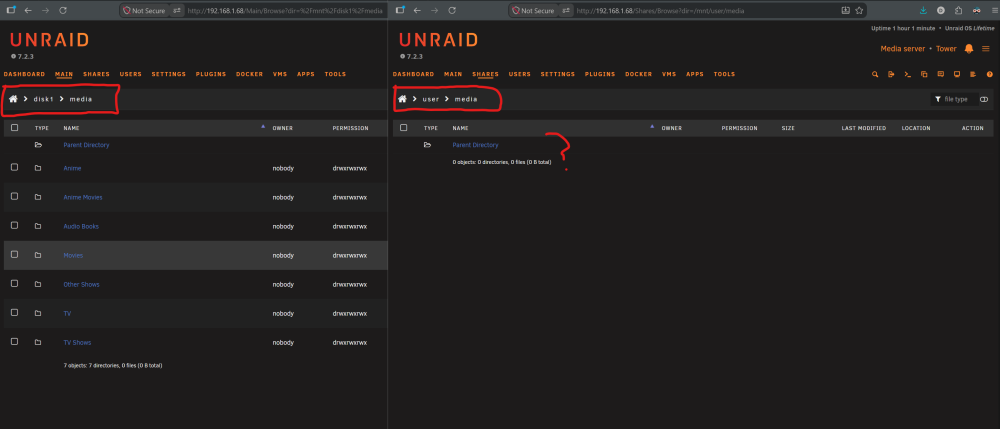
Task: Open the system log icon in toolbar
Action: [973, 75]
